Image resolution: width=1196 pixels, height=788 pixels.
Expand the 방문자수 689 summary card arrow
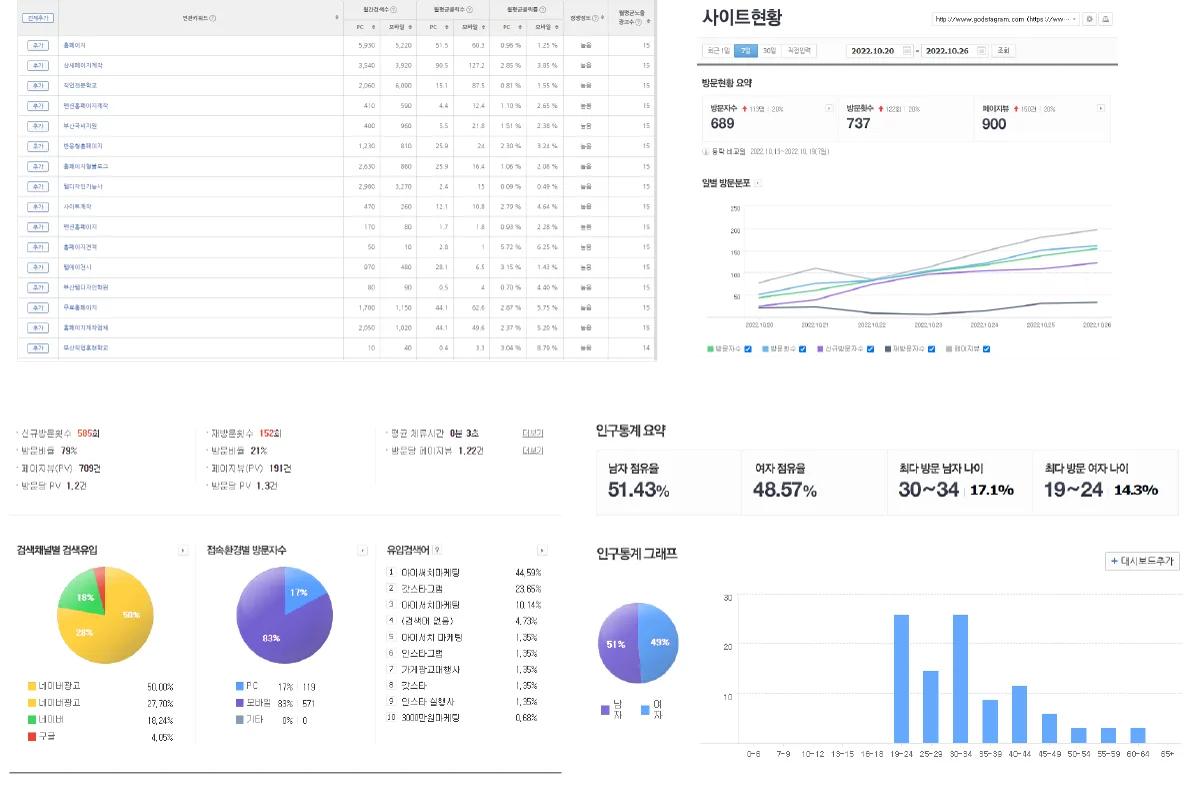829,108
